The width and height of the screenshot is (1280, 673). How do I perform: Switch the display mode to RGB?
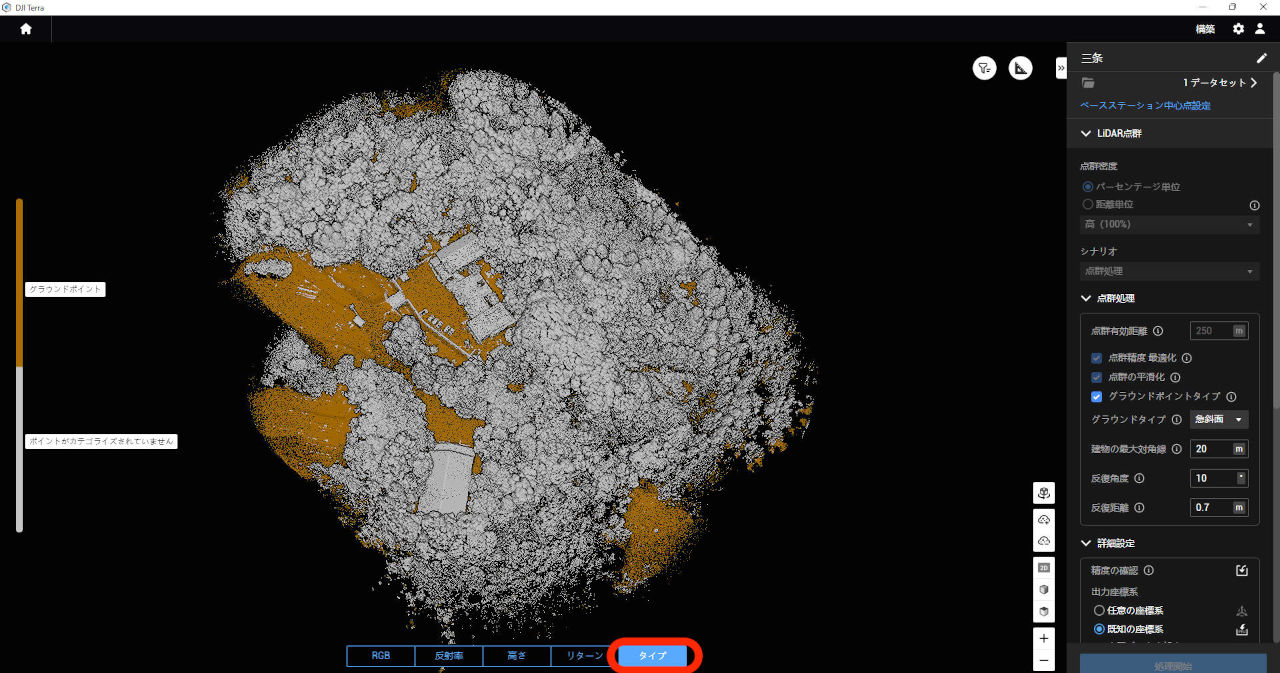tap(380, 656)
